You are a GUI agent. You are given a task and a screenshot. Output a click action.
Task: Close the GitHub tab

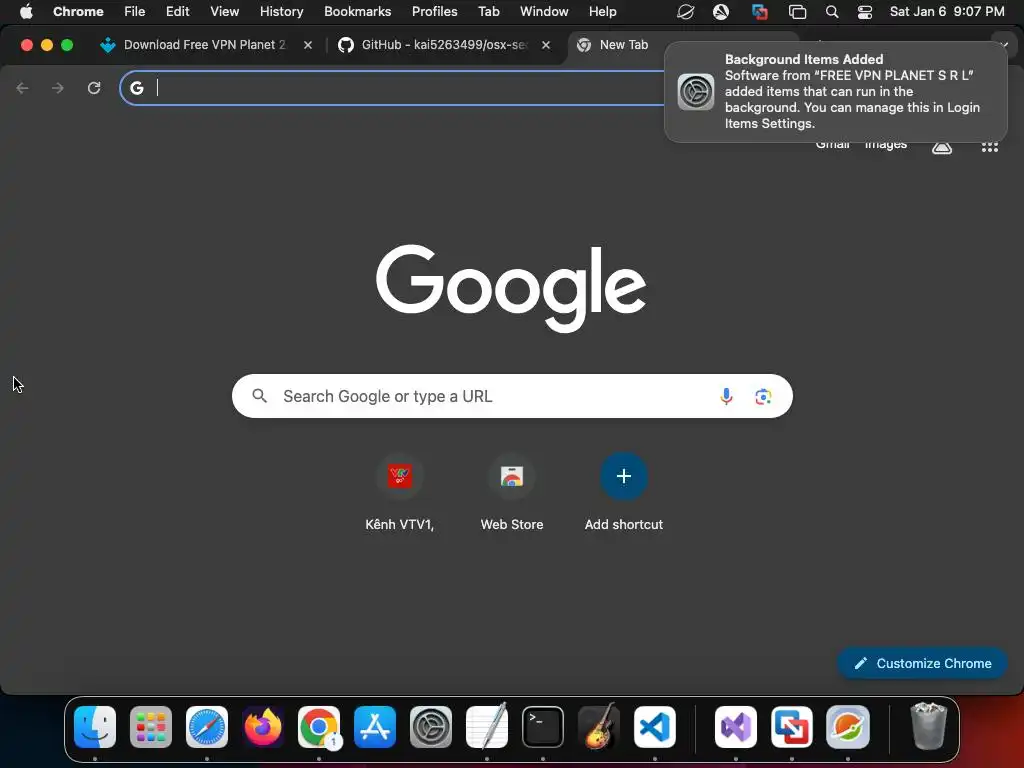tap(546, 45)
